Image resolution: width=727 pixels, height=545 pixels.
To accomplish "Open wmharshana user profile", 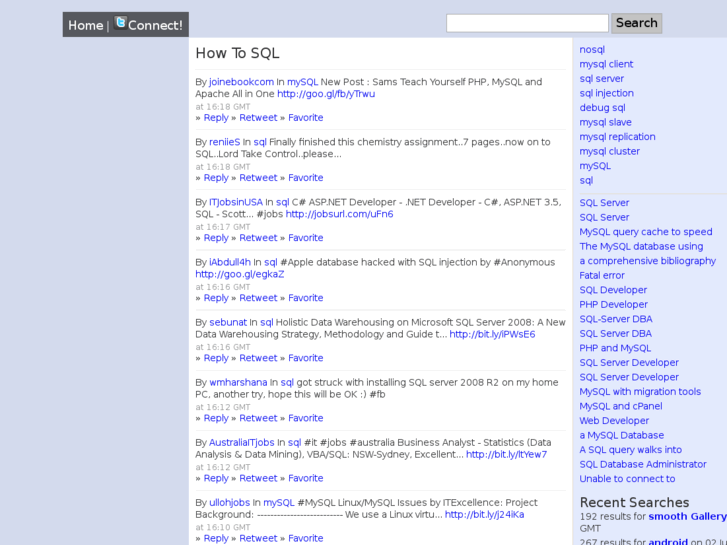I will pos(238,383).
